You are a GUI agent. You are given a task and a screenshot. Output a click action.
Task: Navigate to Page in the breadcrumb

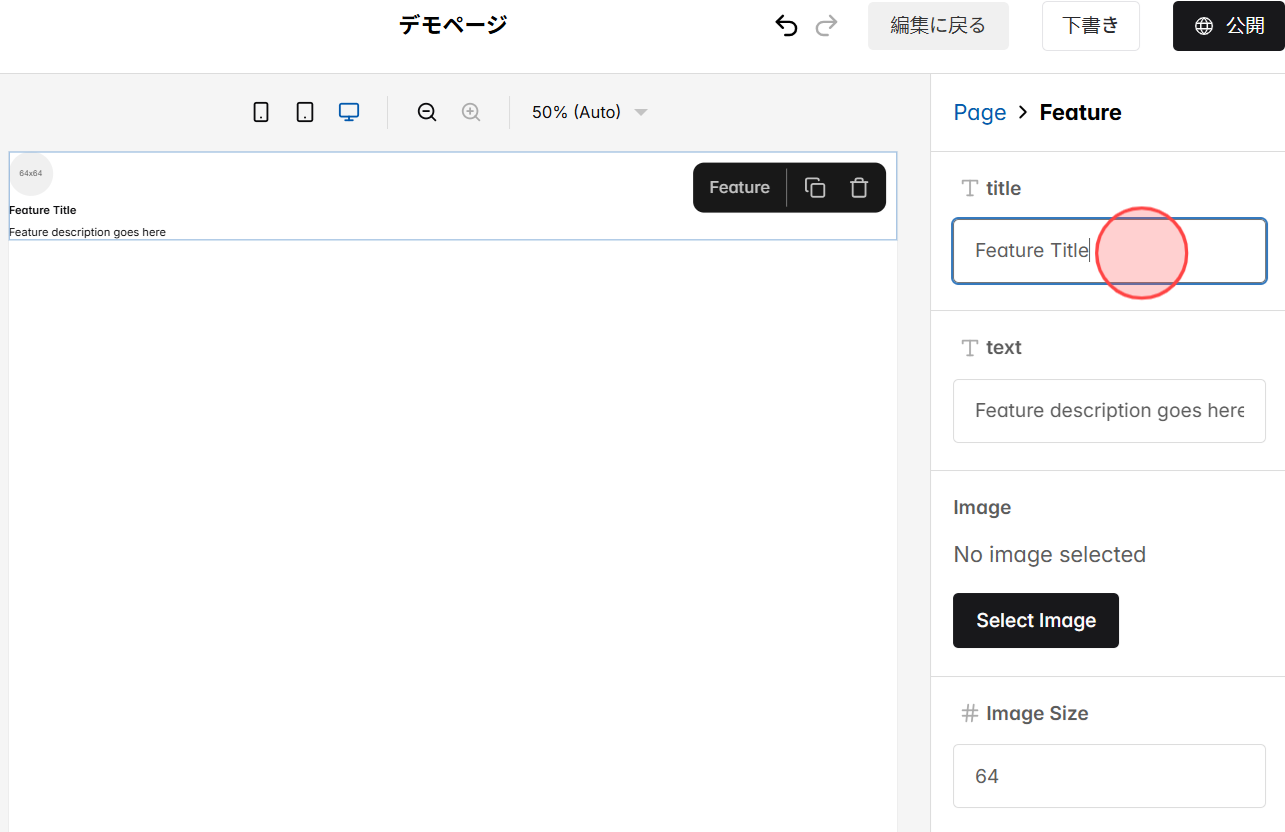tap(980, 112)
